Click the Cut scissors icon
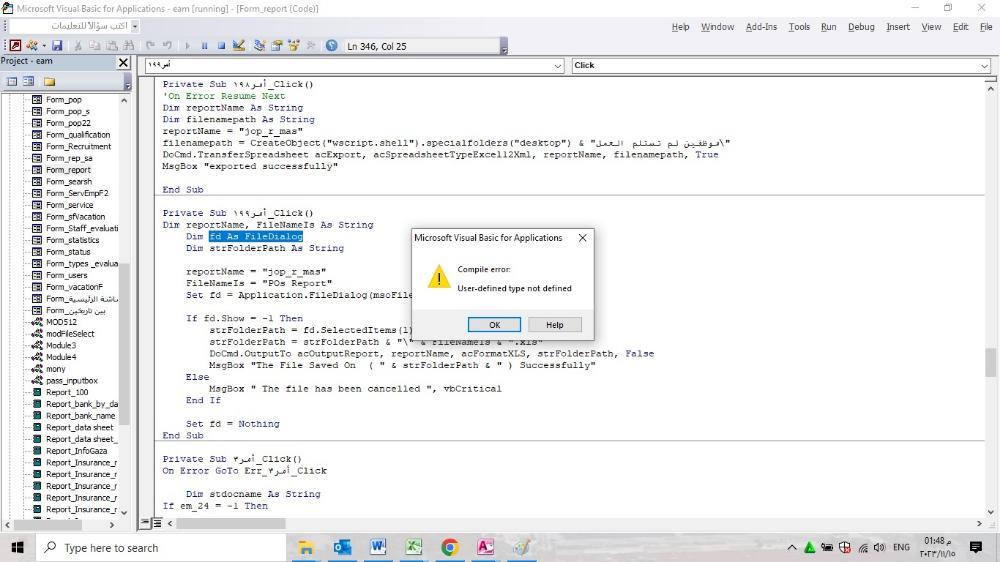The image size is (1000, 562). pos(78,46)
